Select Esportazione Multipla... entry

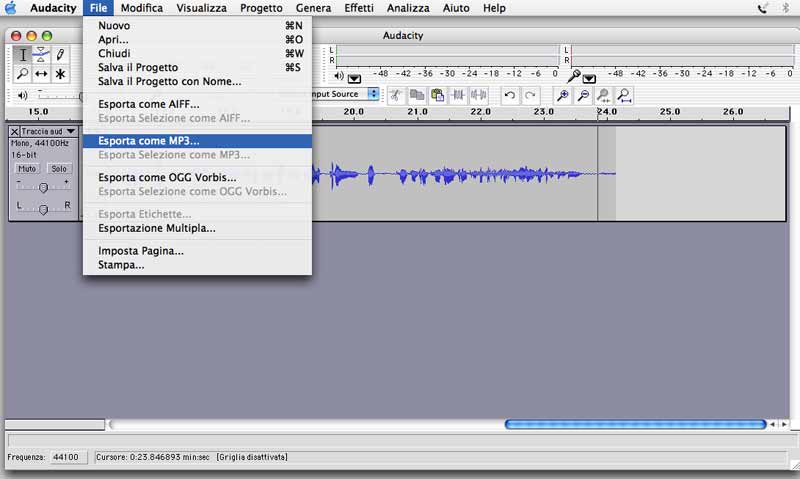coord(197,228)
